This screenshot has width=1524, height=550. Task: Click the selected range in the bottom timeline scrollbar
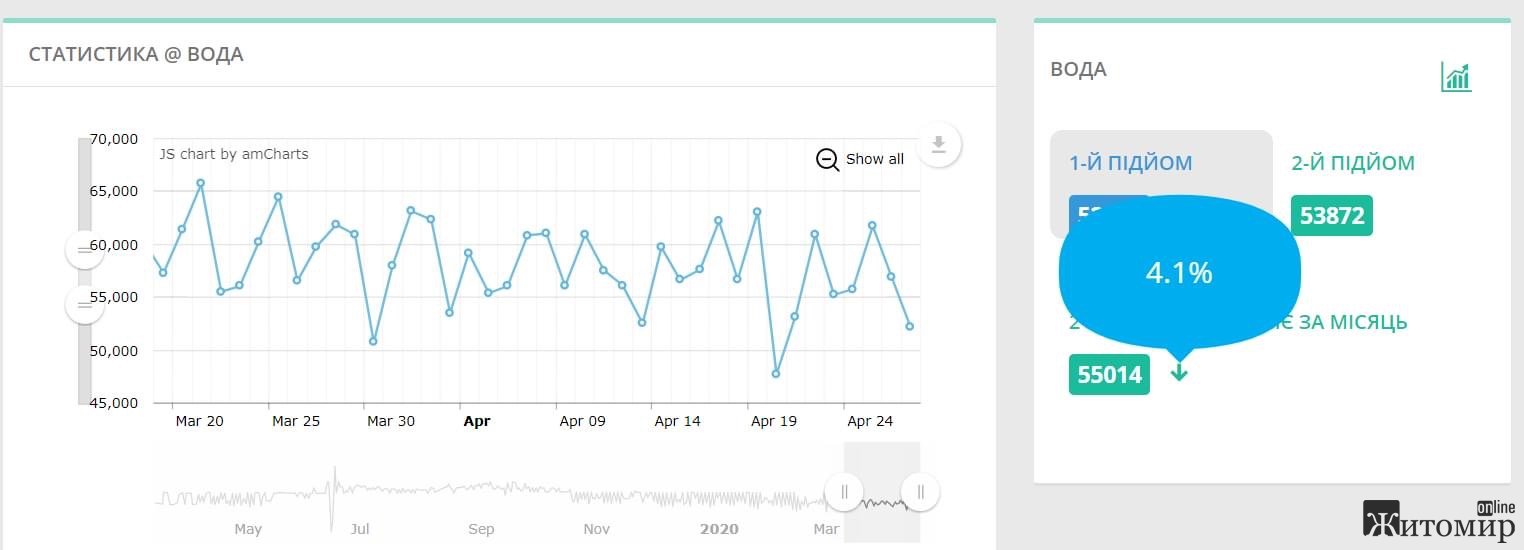tap(882, 492)
